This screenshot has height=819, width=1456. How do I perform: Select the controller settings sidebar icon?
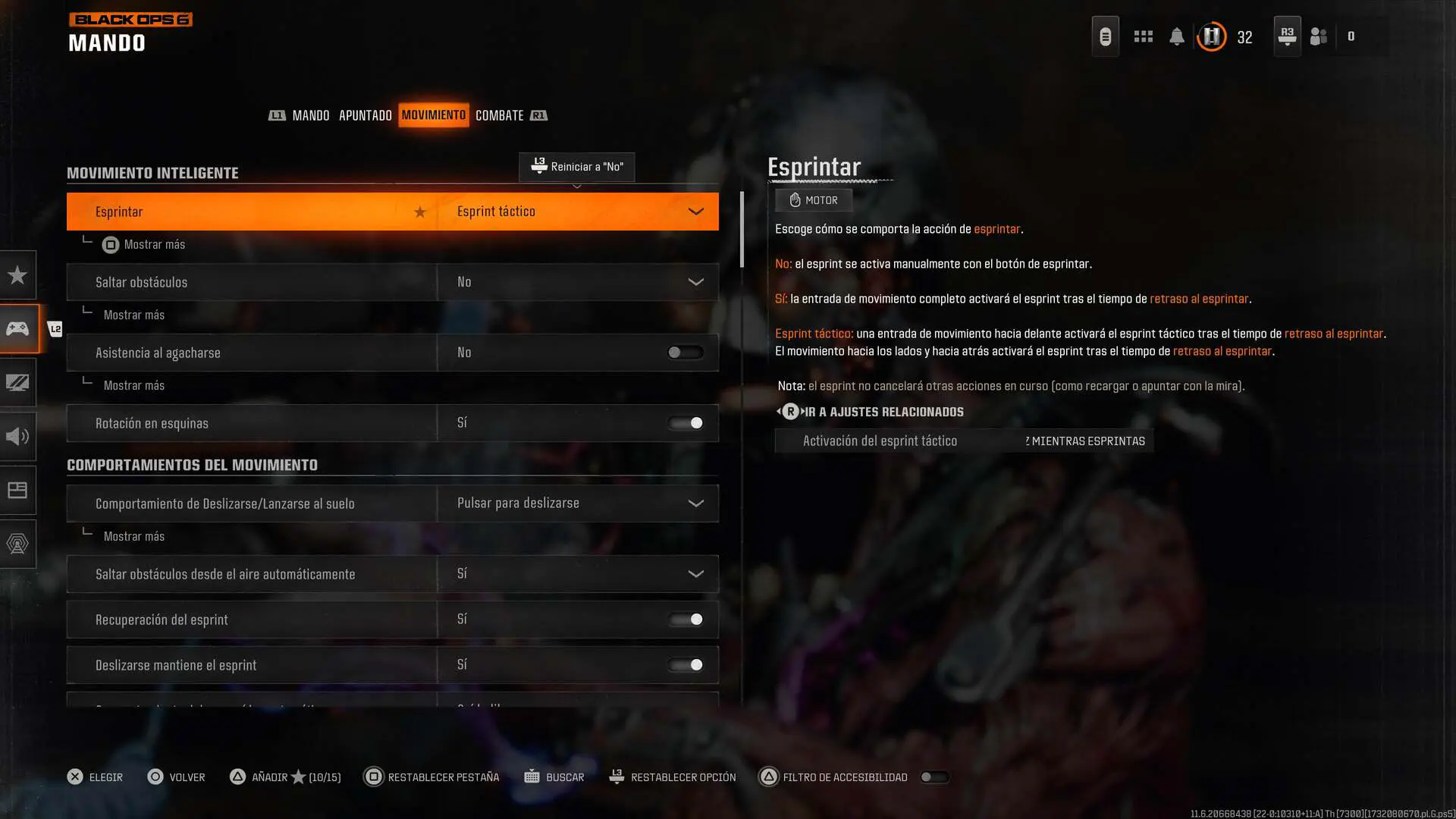click(17, 328)
